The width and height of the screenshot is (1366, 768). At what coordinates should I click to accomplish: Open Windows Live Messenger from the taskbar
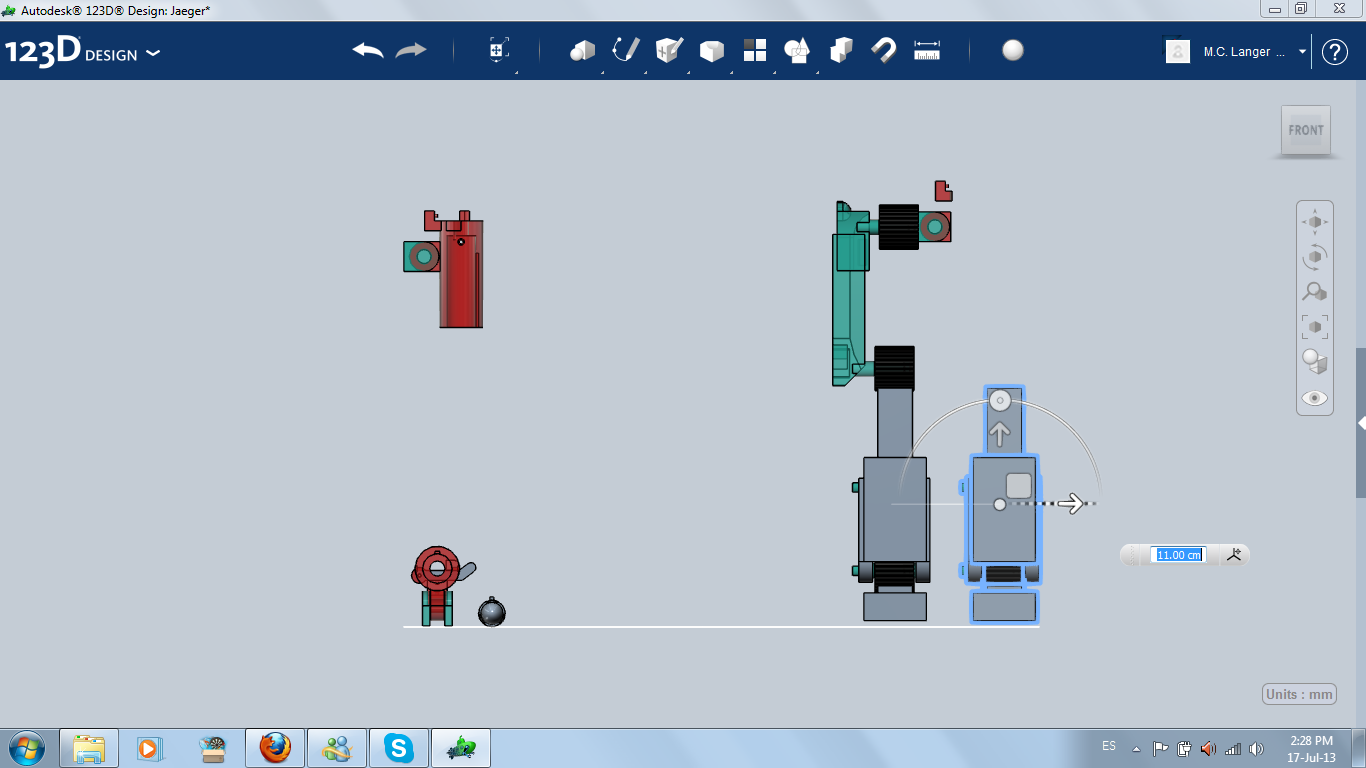(336, 748)
